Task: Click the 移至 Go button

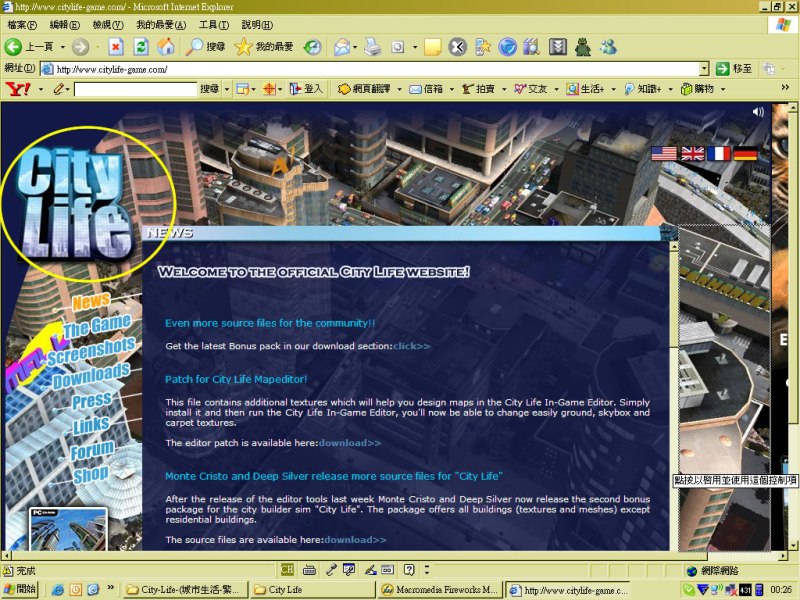Action: pos(734,68)
